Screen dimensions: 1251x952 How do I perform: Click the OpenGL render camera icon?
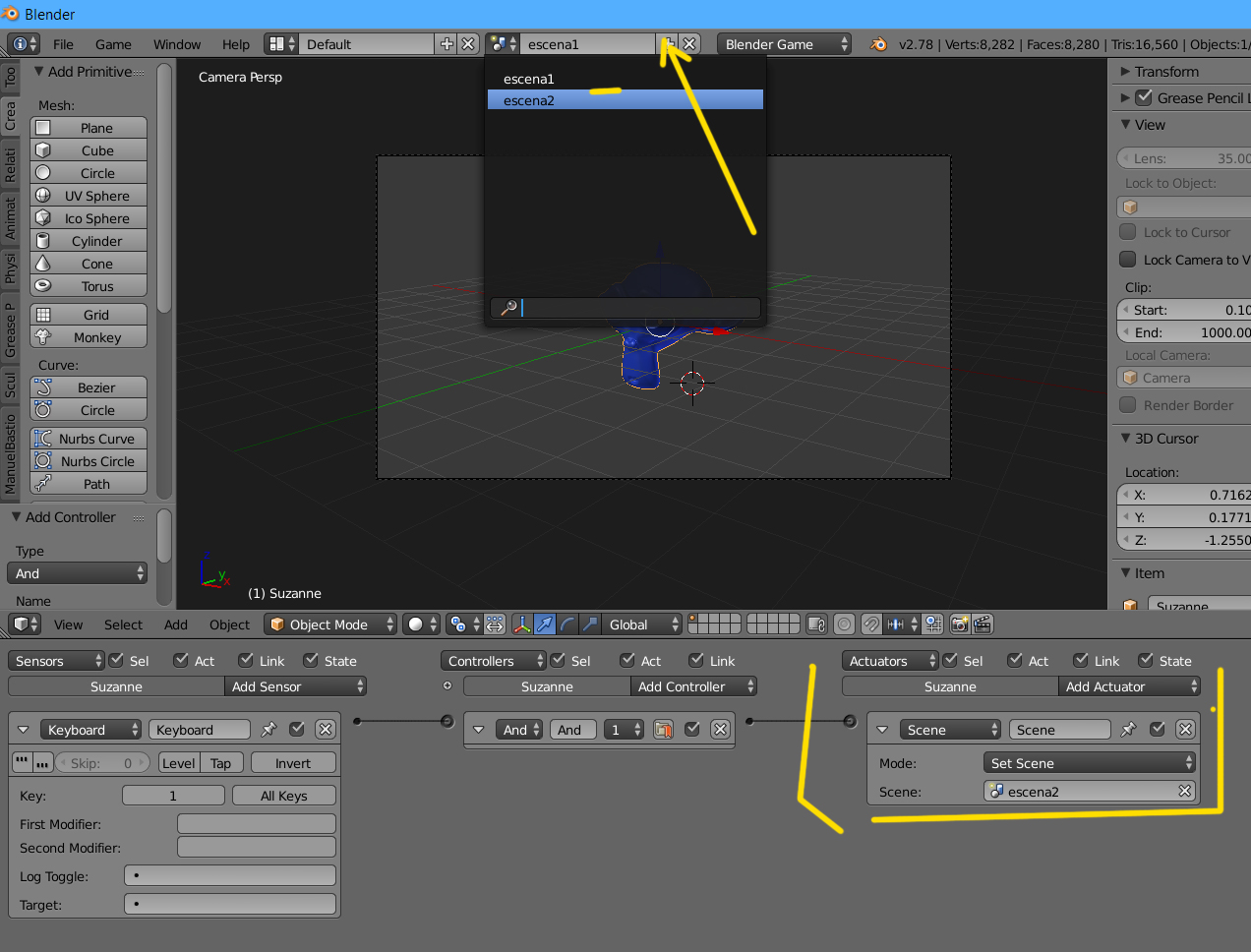pos(959,625)
